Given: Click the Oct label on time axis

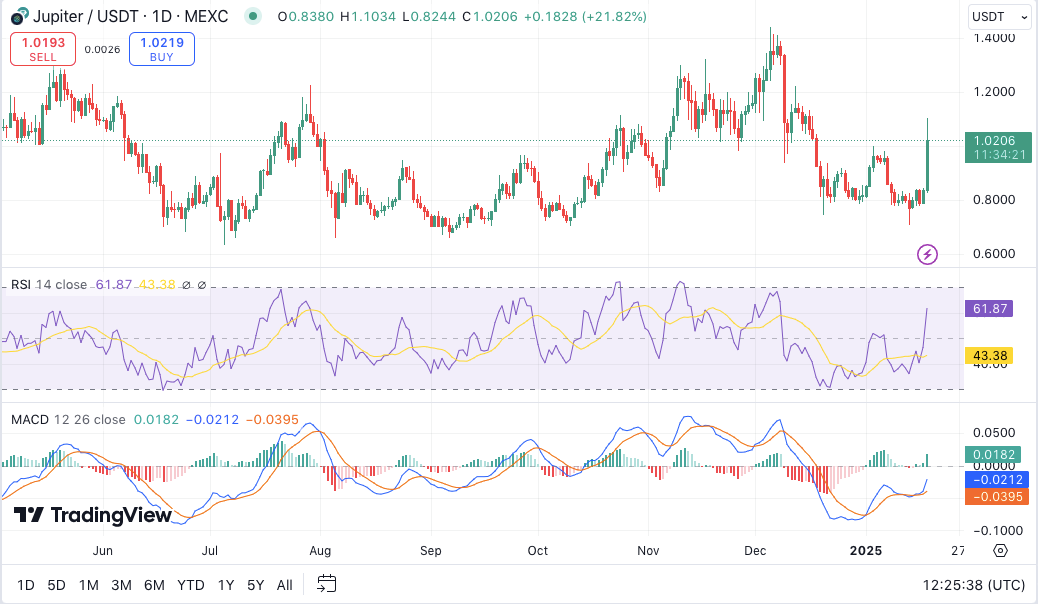Looking at the screenshot, I should click(x=538, y=550).
